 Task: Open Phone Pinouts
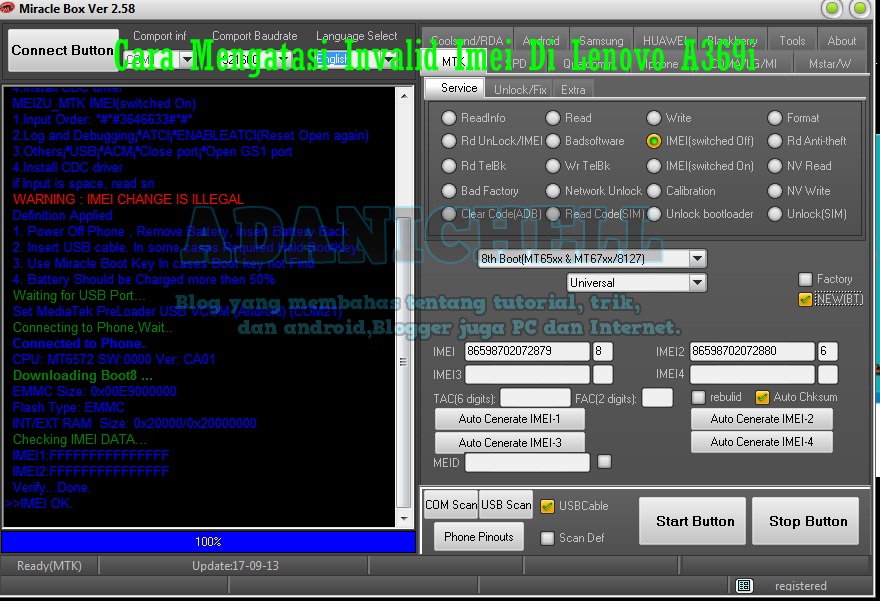pos(479,536)
